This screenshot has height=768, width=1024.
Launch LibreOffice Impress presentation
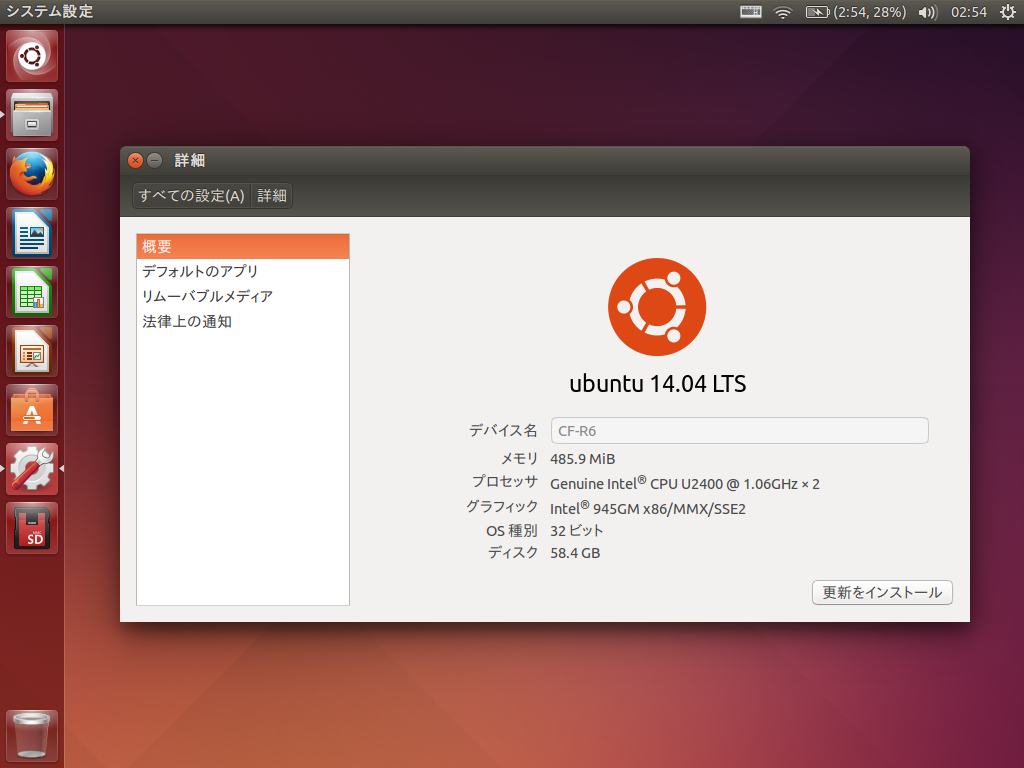click(32, 351)
